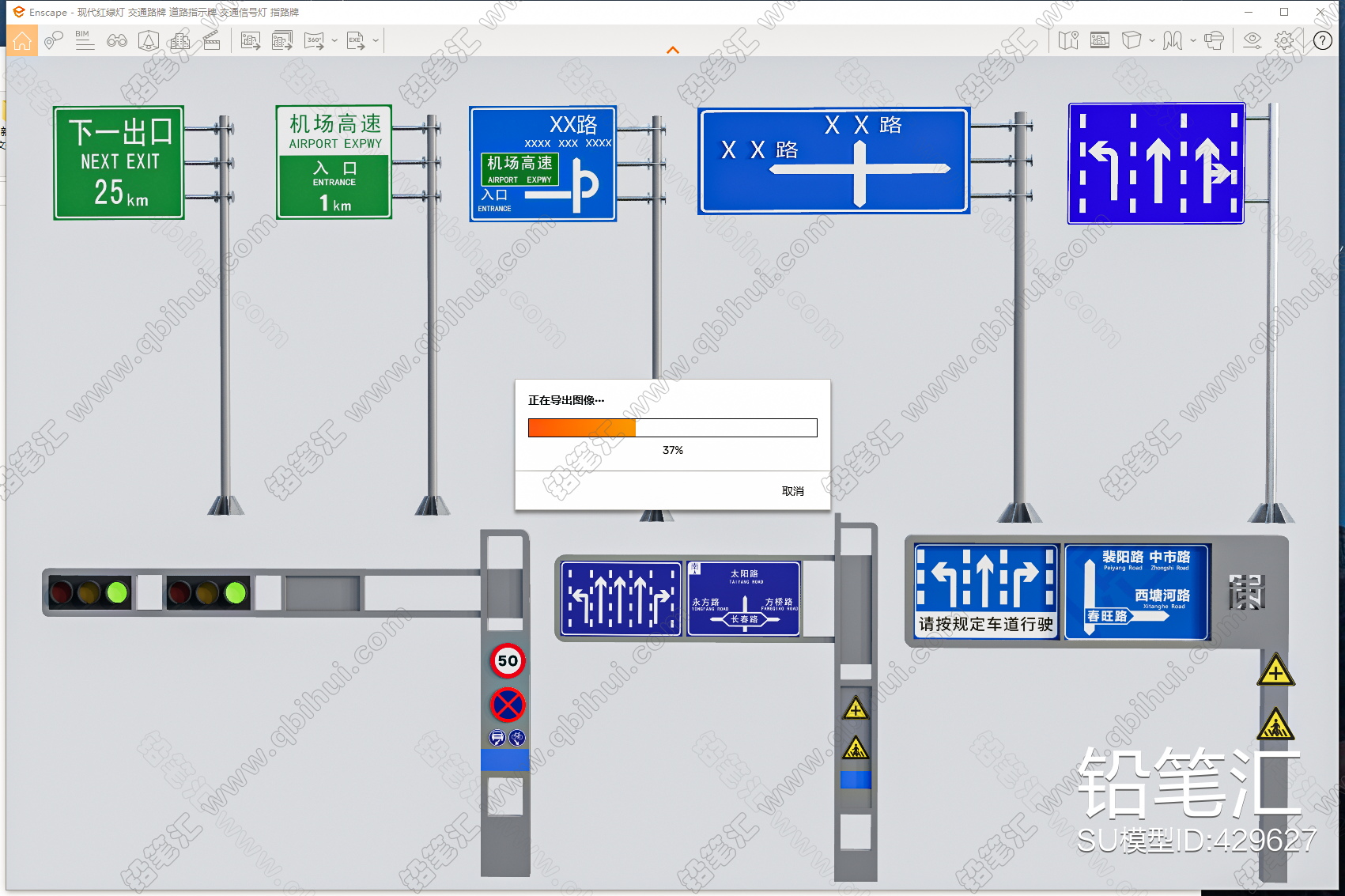The height and width of the screenshot is (896, 1345).
Task: Expand the EXE export dropdown arrow
Action: click(376, 40)
